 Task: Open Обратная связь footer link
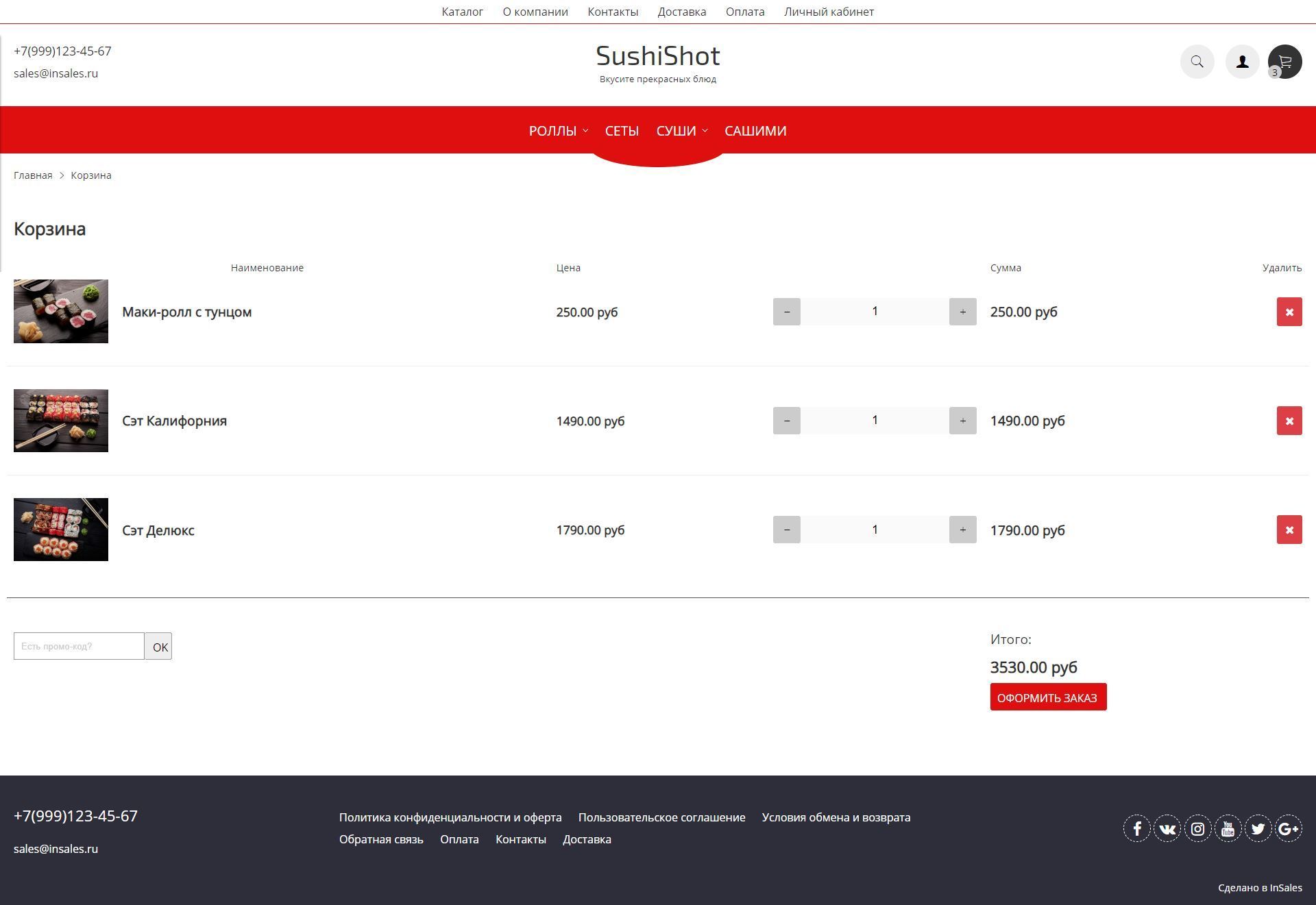[x=381, y=839]
